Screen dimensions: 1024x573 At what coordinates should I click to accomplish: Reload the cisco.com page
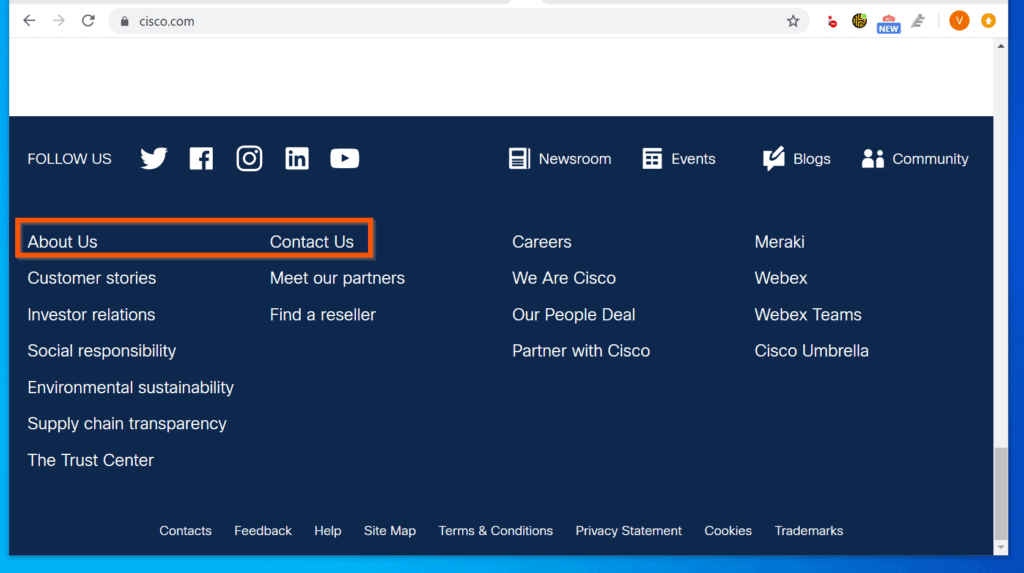click(88, 21)
